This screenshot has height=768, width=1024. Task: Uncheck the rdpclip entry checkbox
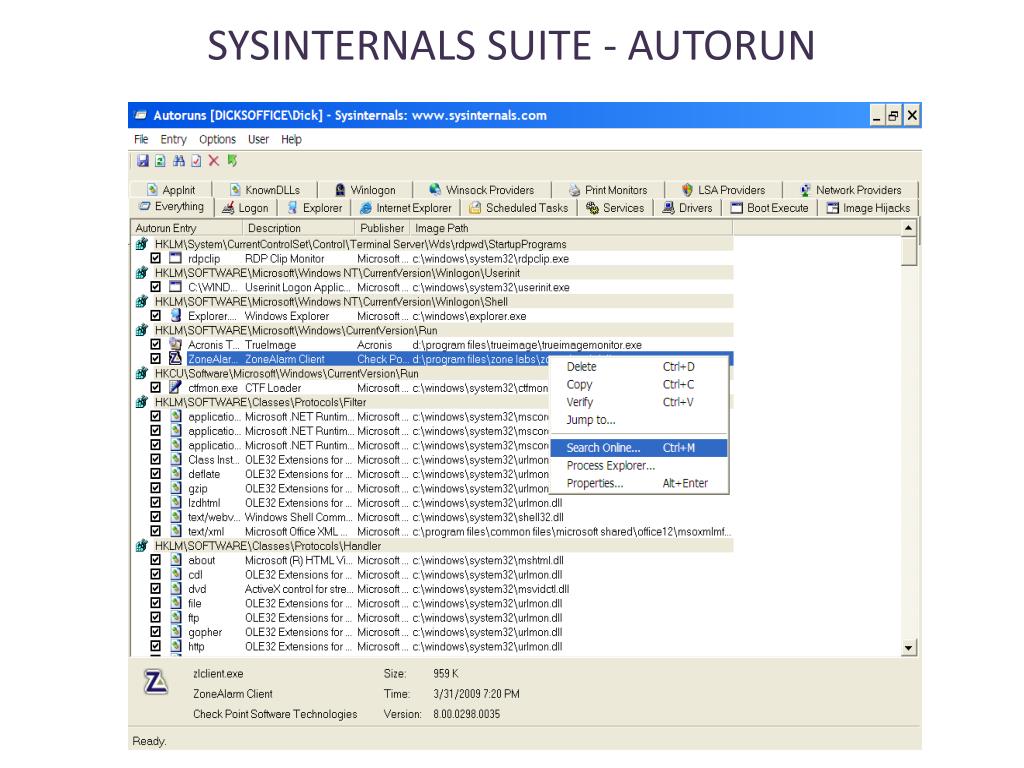[x=155, y=258]
